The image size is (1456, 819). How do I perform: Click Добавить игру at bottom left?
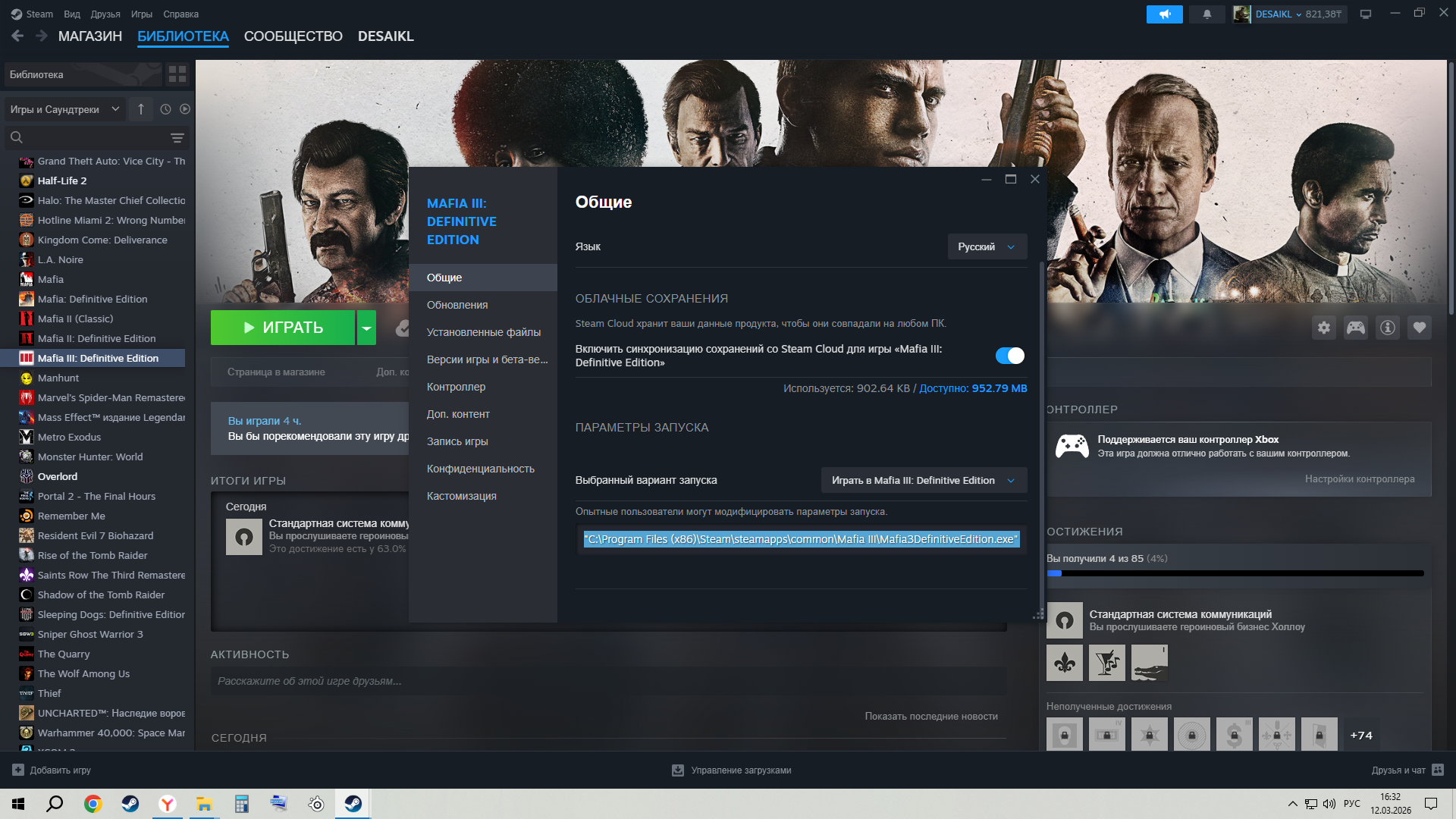pos(52,770)
